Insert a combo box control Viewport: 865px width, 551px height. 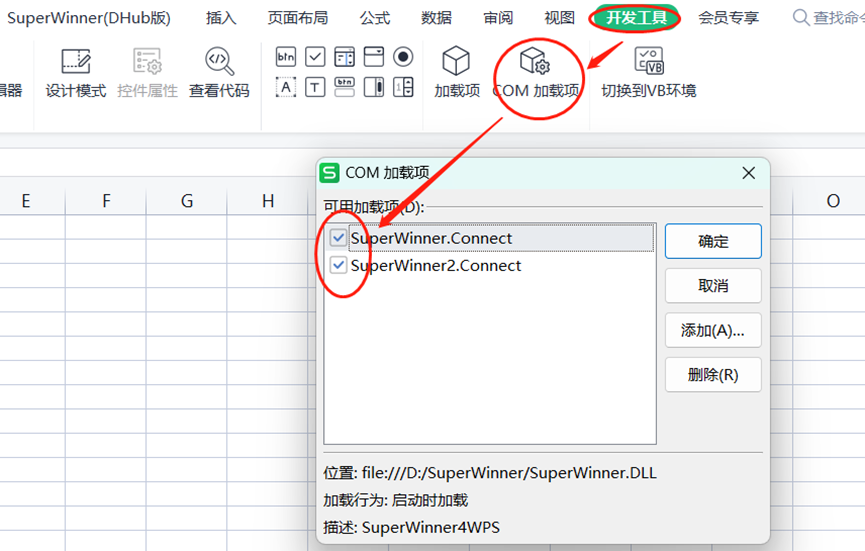(373, 57)
